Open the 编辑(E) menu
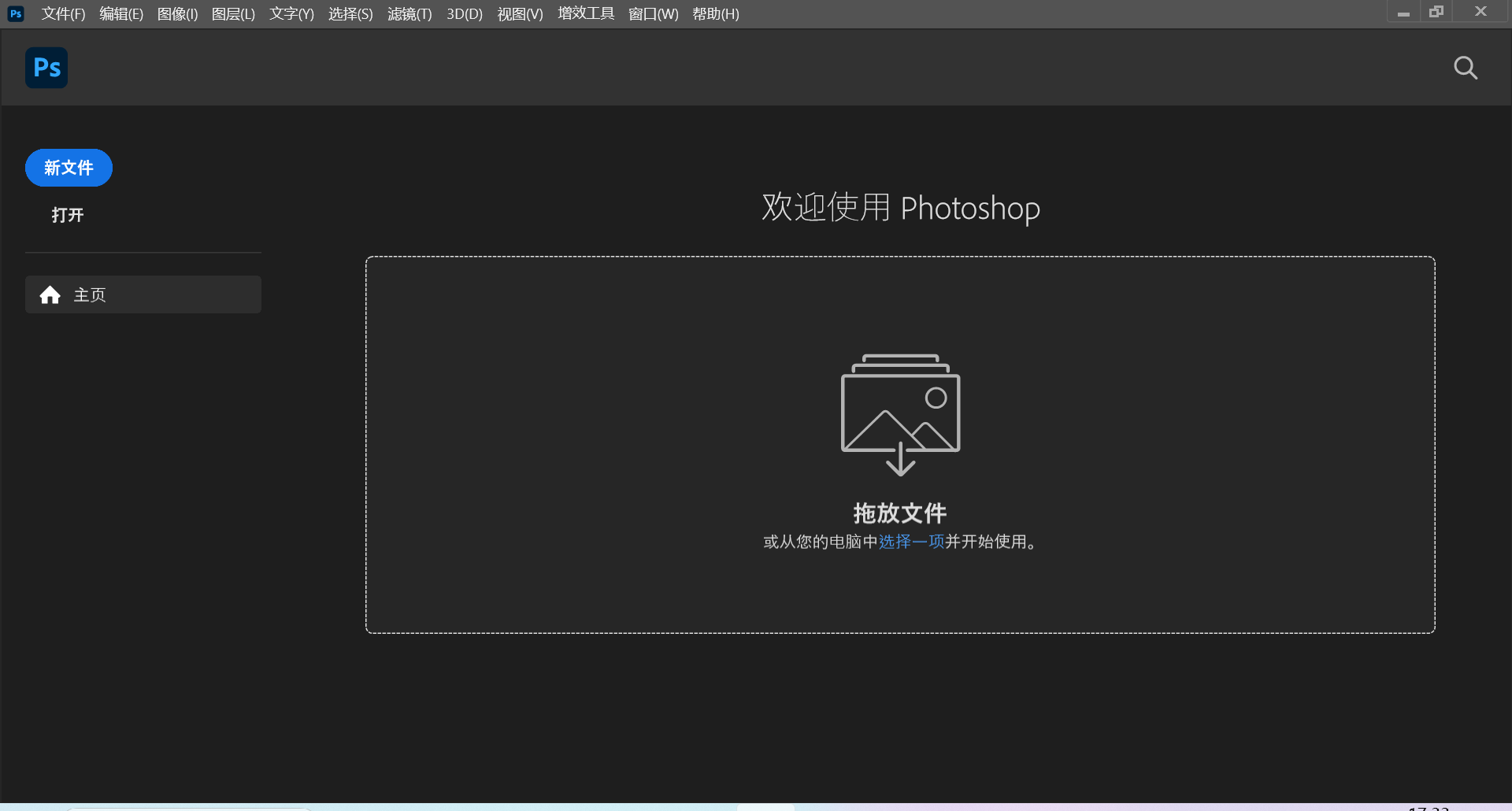The width and height of the screenshot is (1512, 811). (x=121, y=13)
